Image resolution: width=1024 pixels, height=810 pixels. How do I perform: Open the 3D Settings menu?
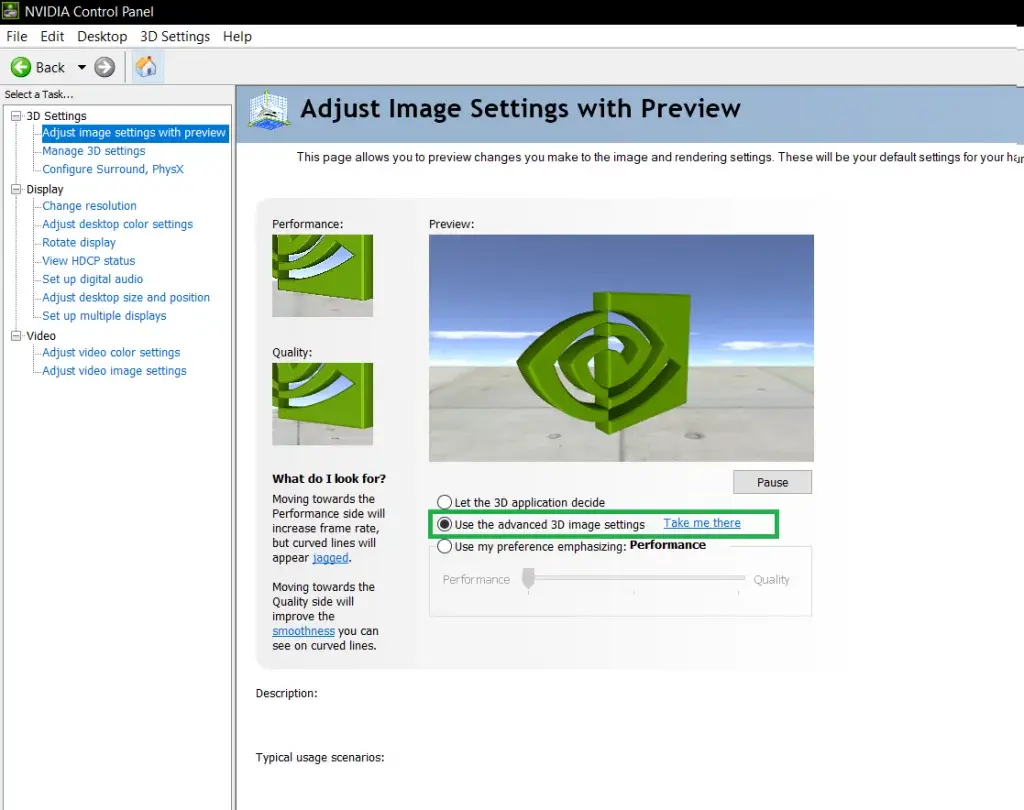(x=175, y=37)
